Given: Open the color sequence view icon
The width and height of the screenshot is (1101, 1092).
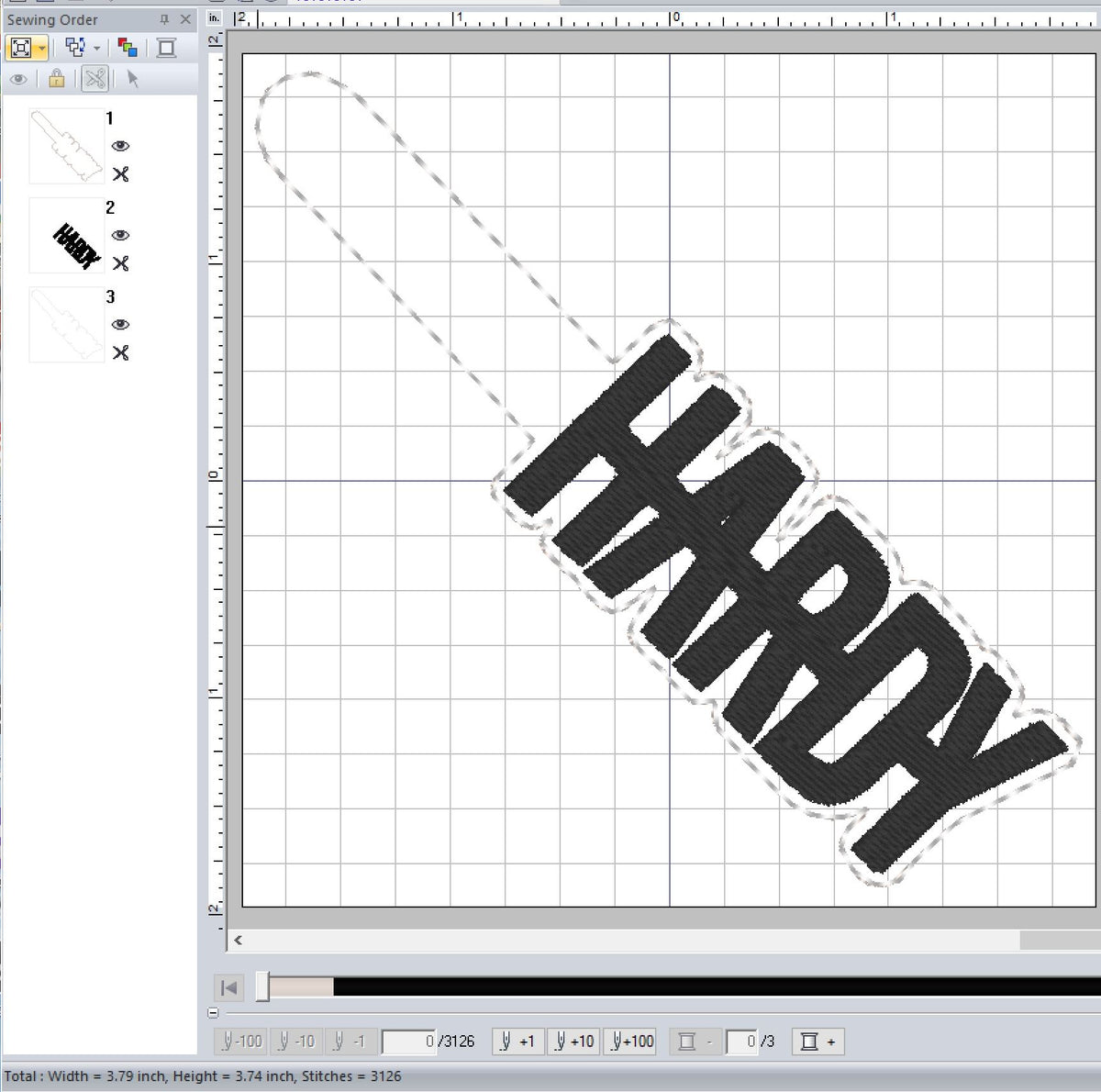Looking at the screenshot, I should [127, 46].
